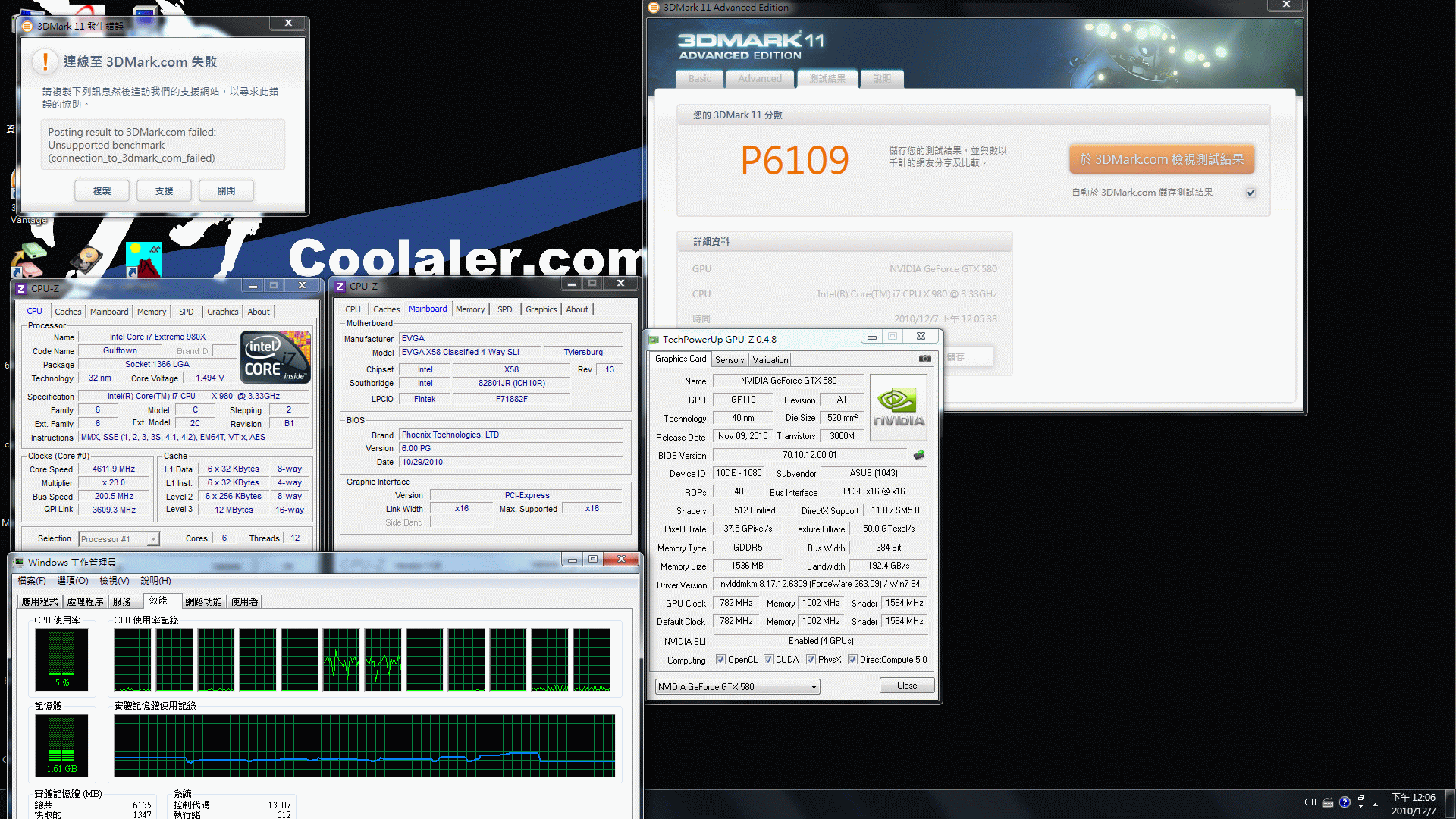Click the Task Manager title bar icon

(x=20, y=563)
